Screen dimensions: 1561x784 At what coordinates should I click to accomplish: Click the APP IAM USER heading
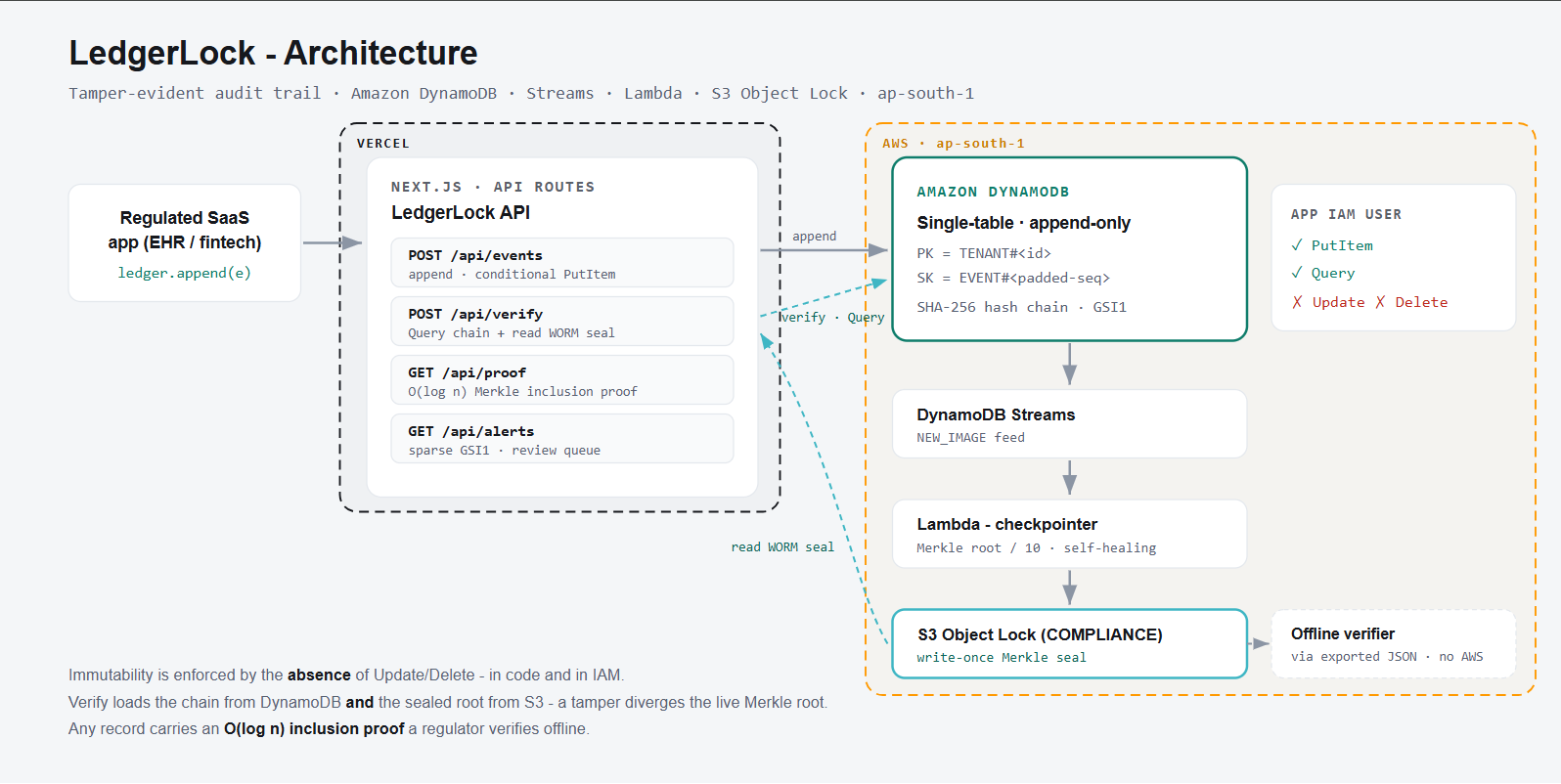click(1346, 214)
